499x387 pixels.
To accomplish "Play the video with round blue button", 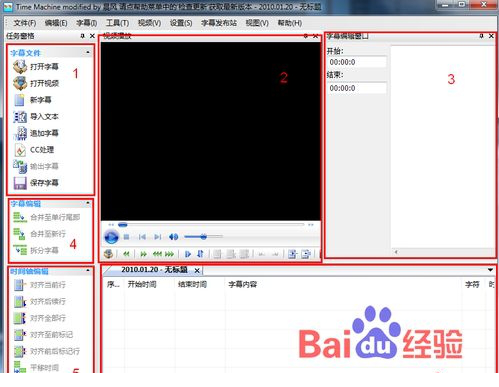I will point(111,237).
